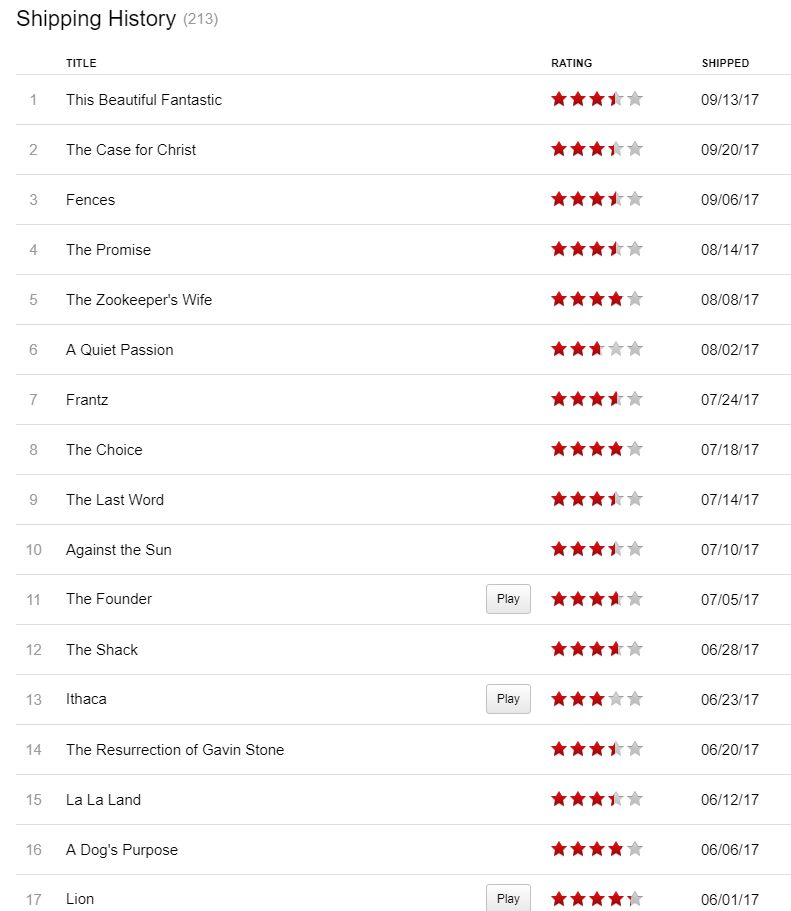Screen dimensions: 791x911
Task: Click Play next to Lion
Action: pyautogui.click(x=508, y=898)
